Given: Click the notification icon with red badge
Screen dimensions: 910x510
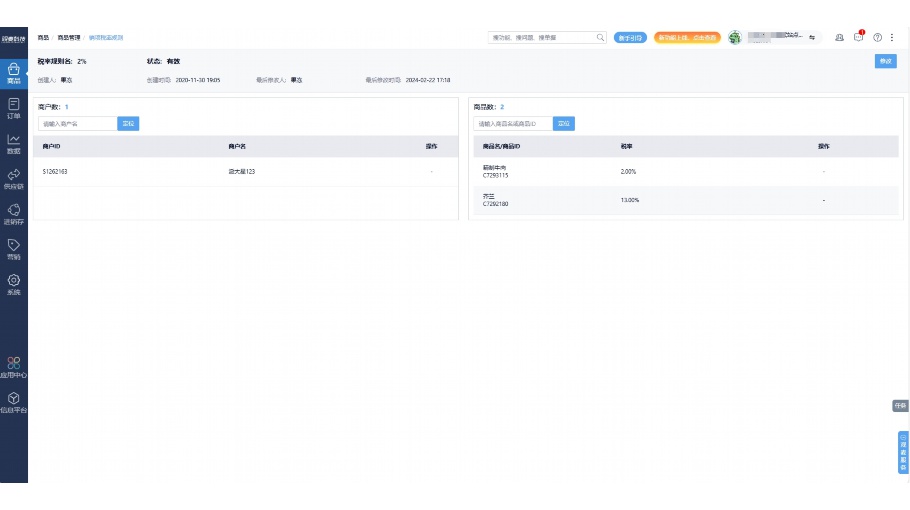Looking at the screenshot, I should click(858, 37).
